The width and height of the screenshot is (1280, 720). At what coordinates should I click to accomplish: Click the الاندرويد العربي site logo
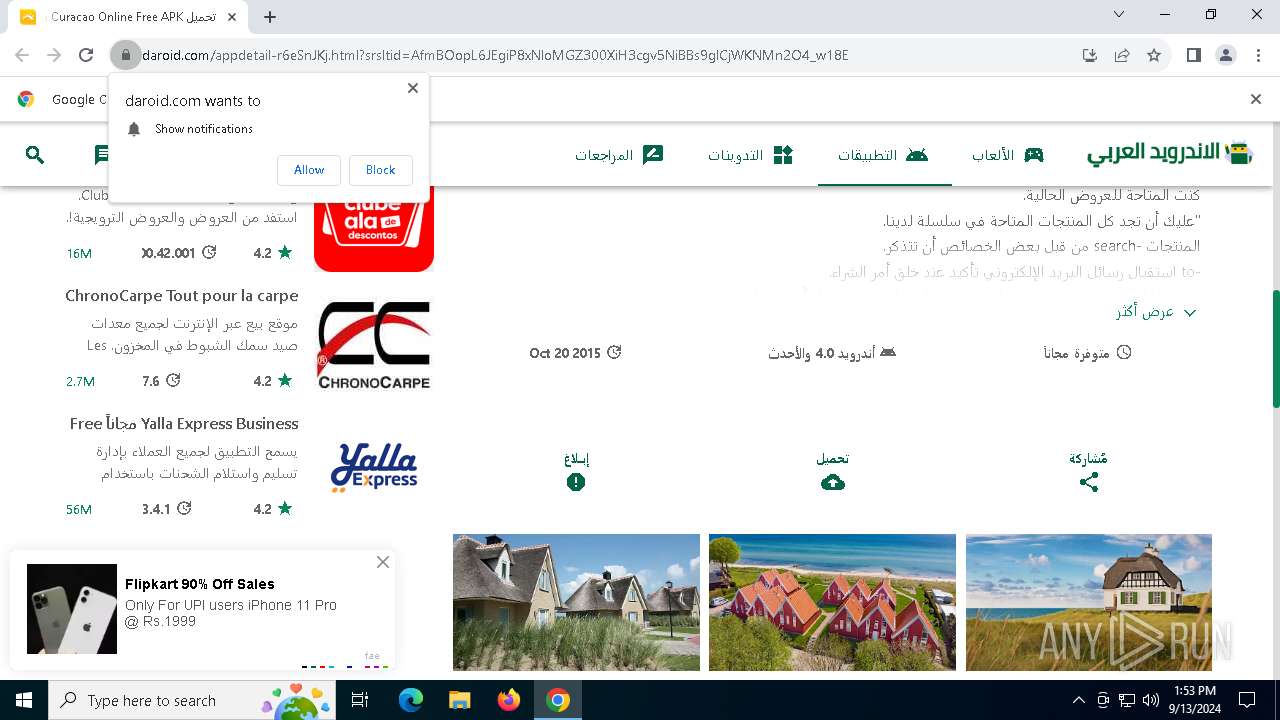coord(1170,153)
